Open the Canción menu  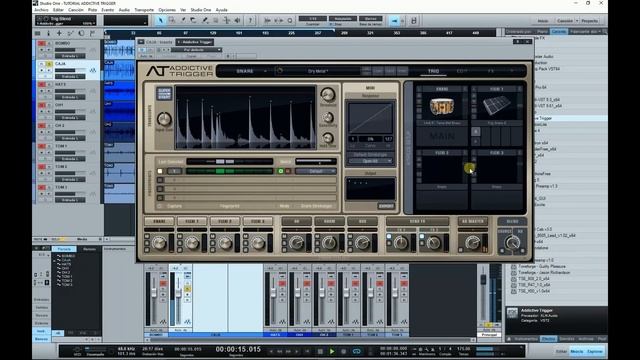[x=76, y=10]
